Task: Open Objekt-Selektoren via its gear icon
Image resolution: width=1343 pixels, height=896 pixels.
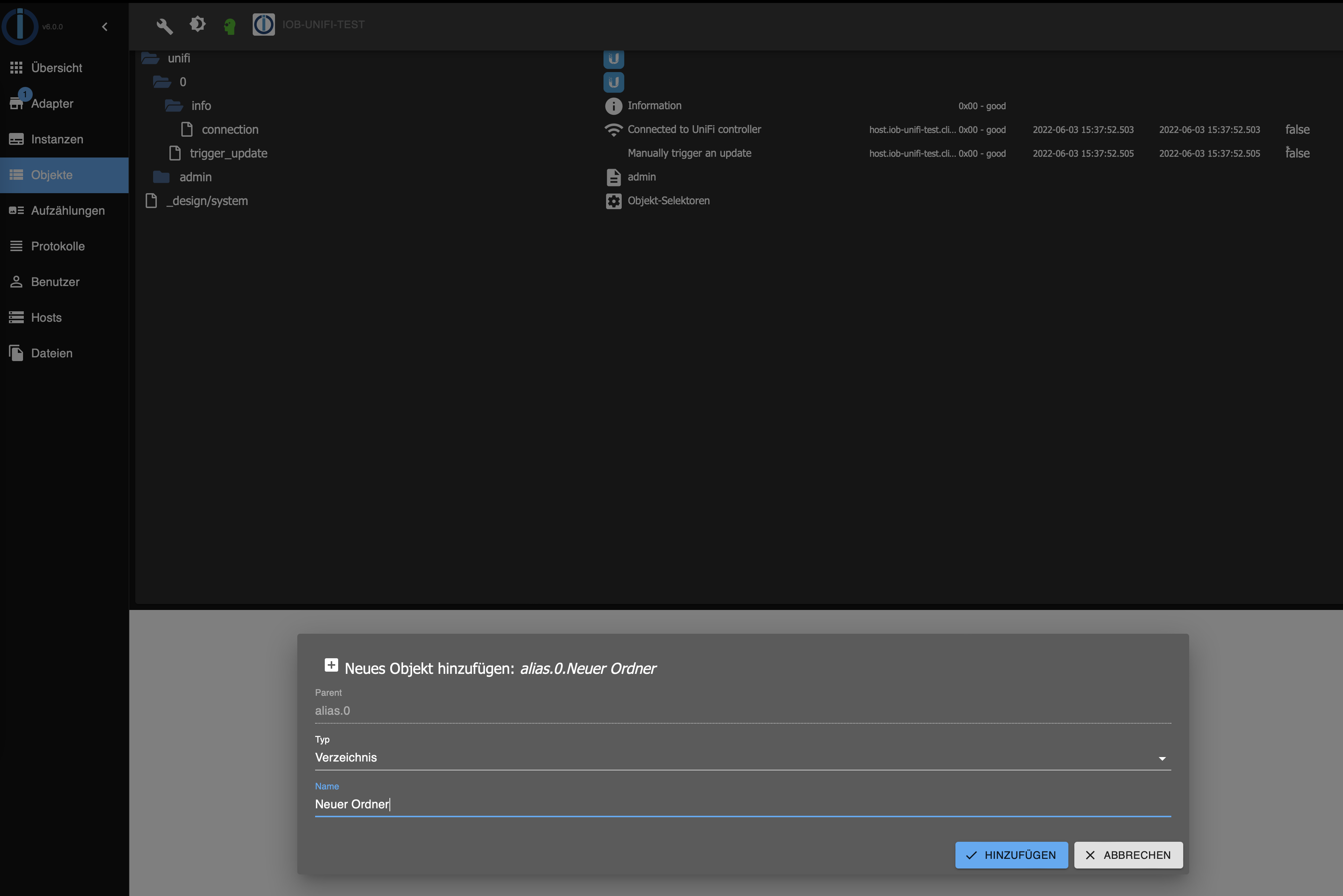Action: click(x=613, y=201)
